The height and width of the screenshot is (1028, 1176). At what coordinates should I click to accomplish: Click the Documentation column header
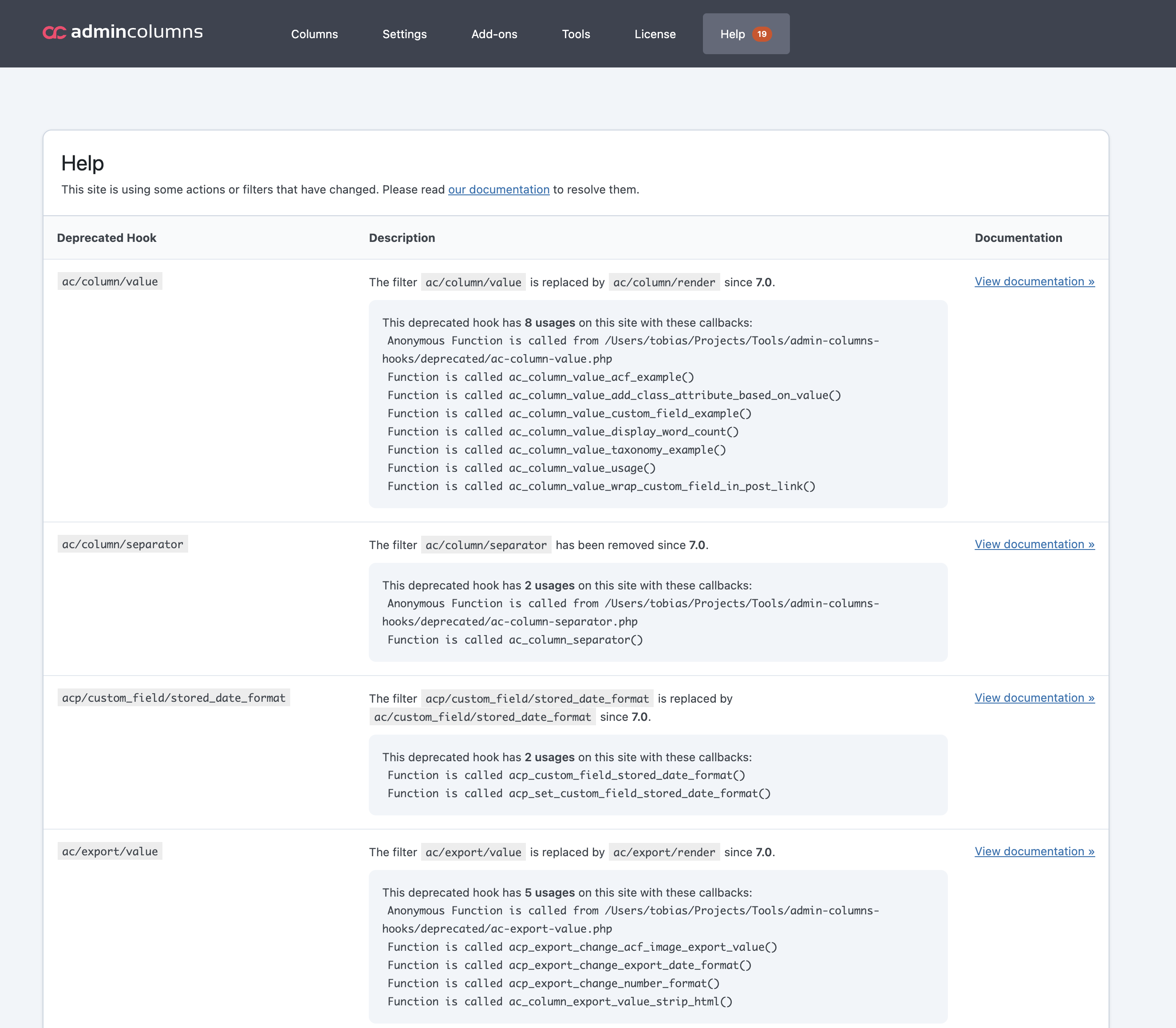[1018, 237]
